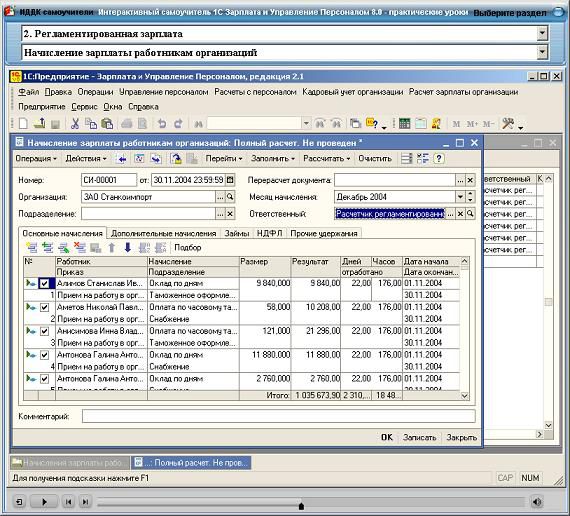Open the Calendar icon in main toolbar

421,124
